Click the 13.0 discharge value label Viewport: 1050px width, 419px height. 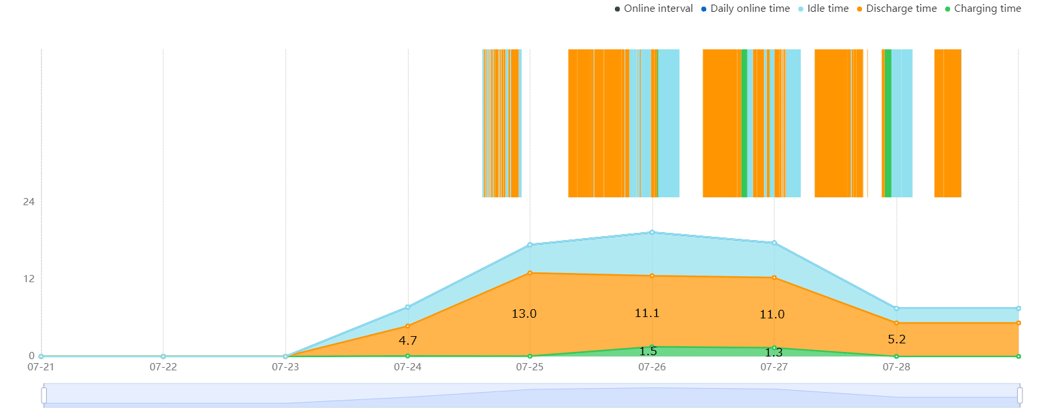point(524,313)
